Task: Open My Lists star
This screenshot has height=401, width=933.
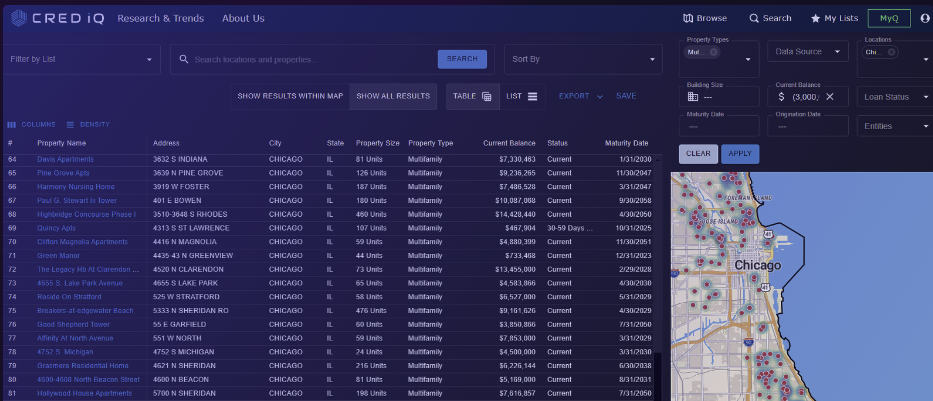Action: (815, 18)
